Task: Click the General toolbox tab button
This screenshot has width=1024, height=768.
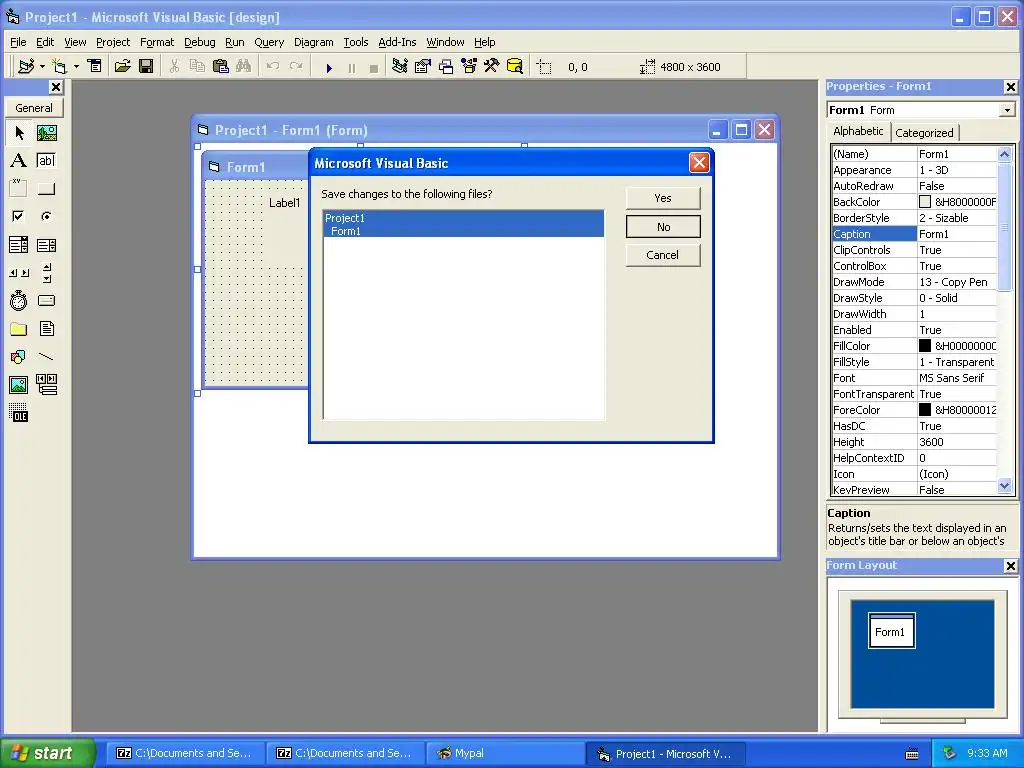Action: pos(34,108)
